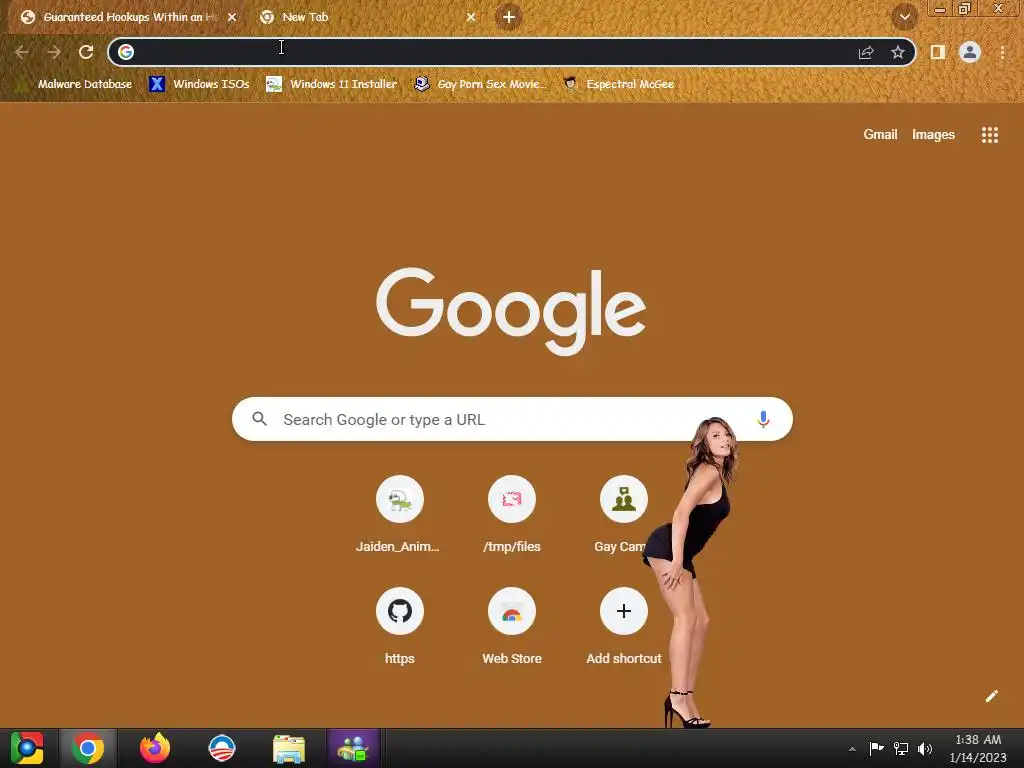Click the browser Back arrow
This screenshot has height=768, width=1024.
click(x=22, y=52)
